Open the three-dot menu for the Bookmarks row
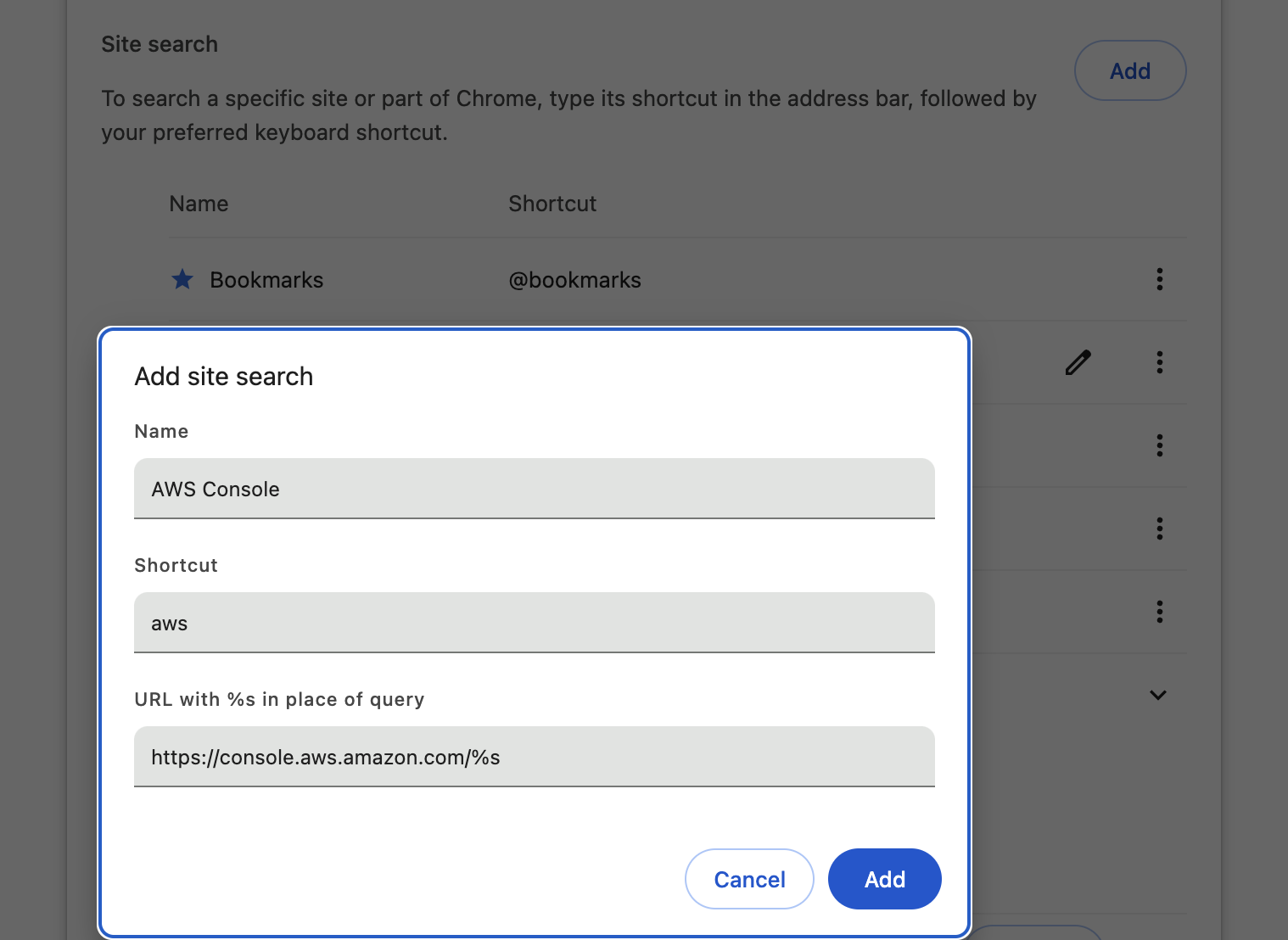The width and height of the screenshot is (1288, 940). (1159, 279)
